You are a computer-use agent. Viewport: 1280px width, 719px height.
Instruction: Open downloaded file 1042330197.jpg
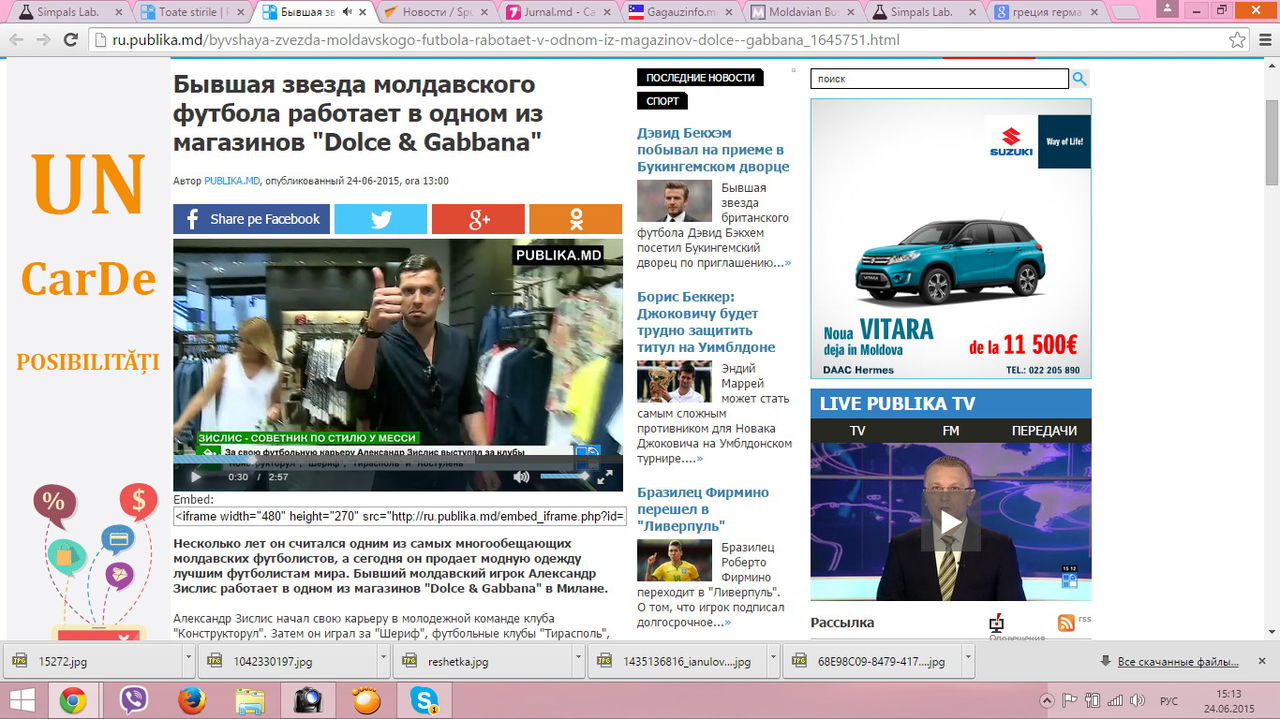click(285, 661)
